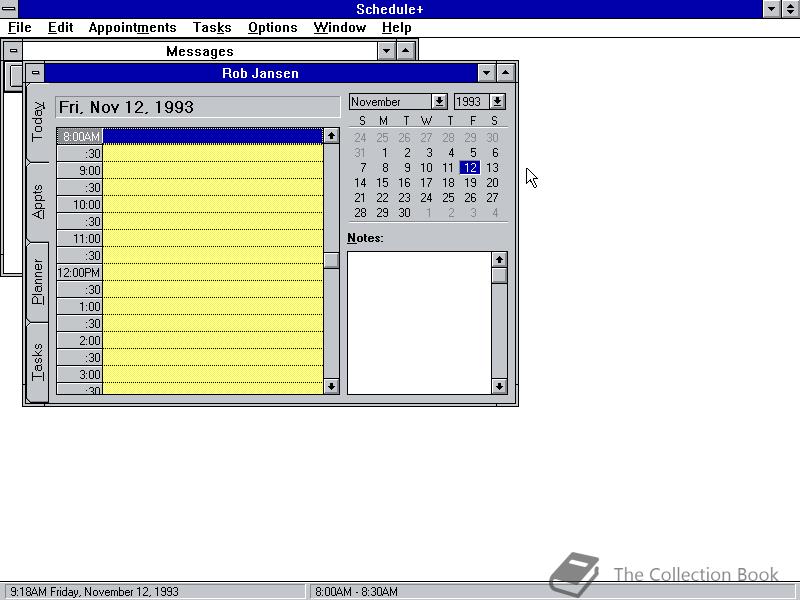The image size is (800, 600).
Task: Minimize the Messages window
Action: tap(386, 51)
